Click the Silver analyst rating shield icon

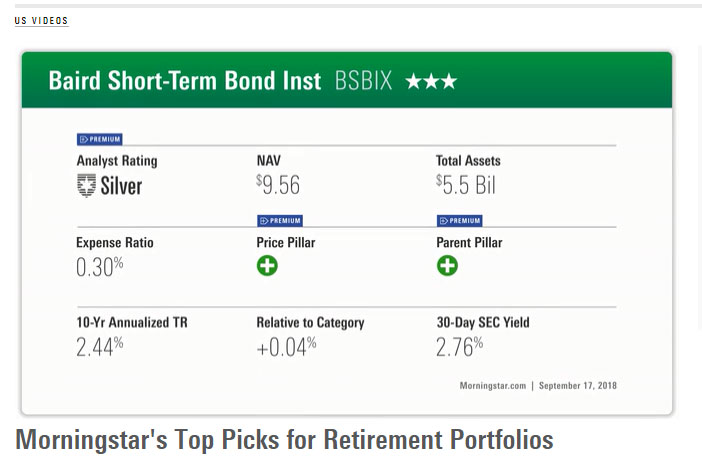tap(86, 185)
